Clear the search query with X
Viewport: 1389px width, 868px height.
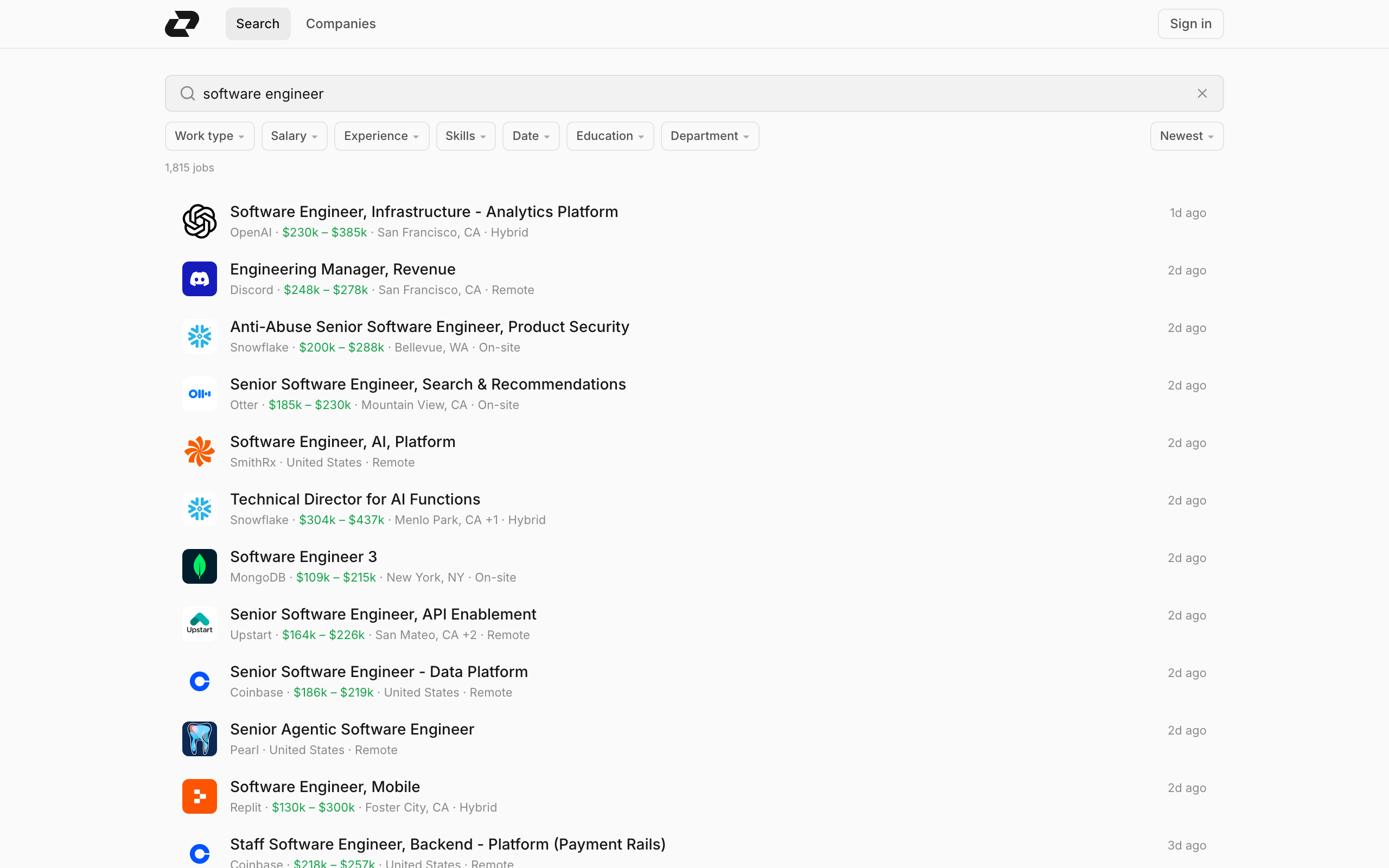click(x=1202, y=93)
